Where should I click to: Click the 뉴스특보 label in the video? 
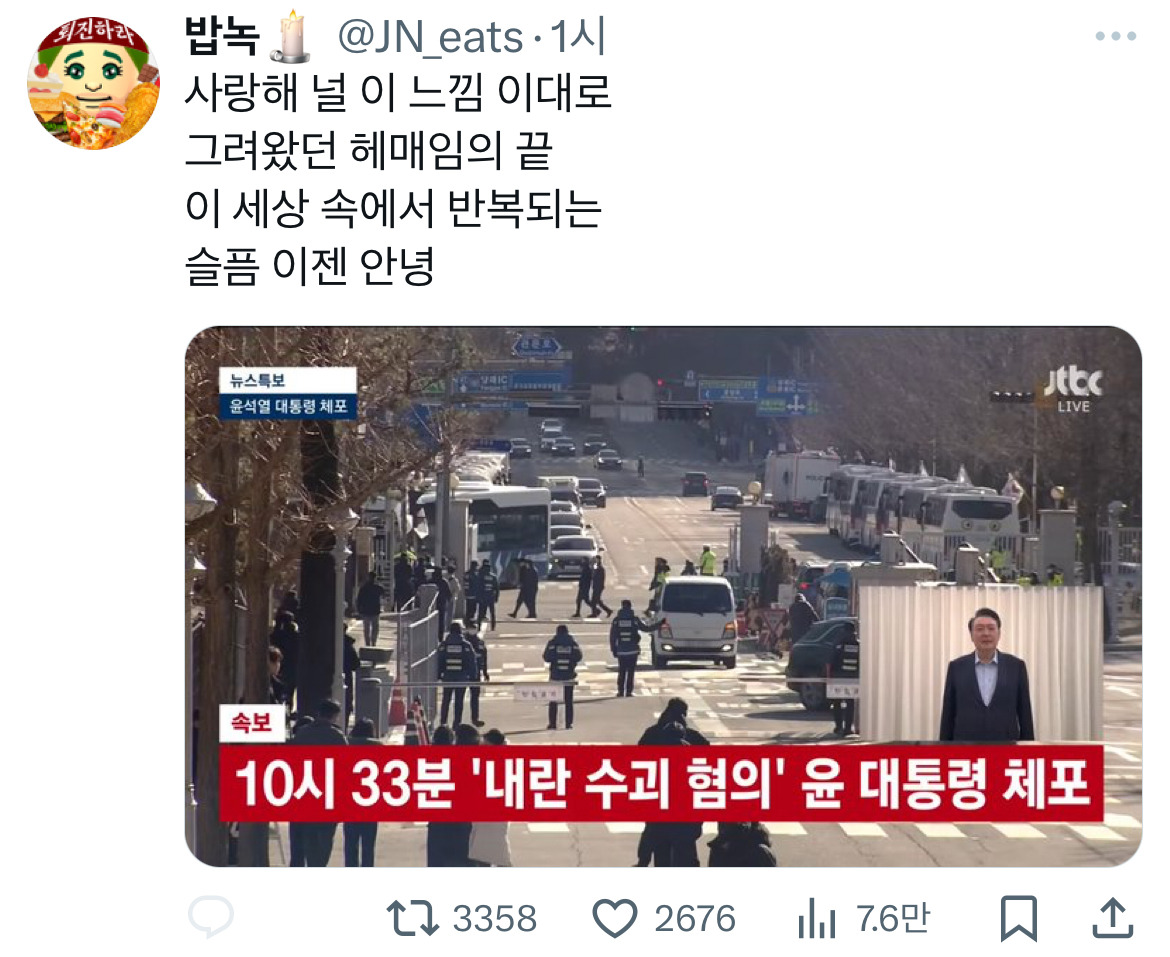[257, 380]
